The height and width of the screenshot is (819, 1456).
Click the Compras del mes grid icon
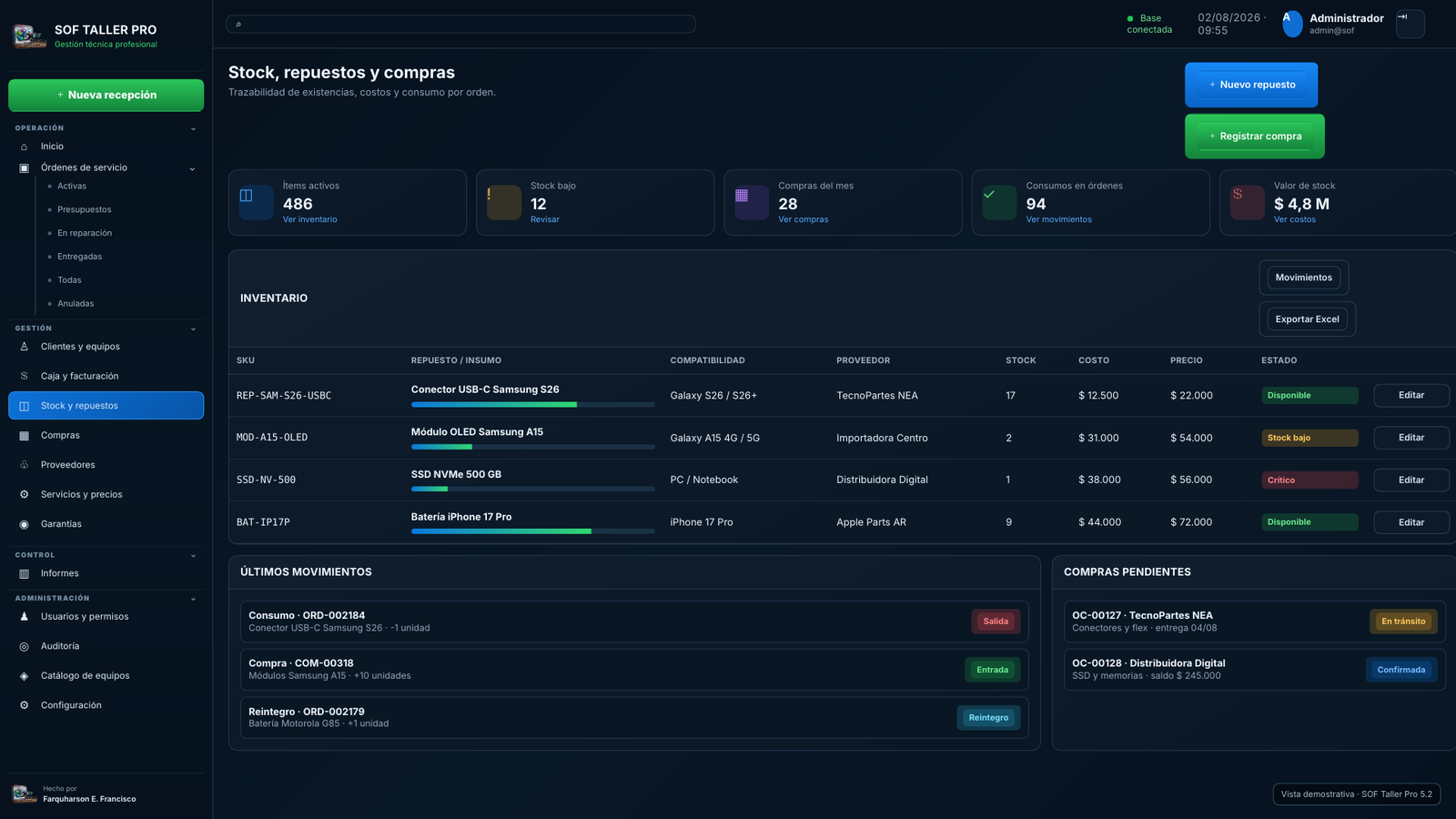click(x=752, y=203)
